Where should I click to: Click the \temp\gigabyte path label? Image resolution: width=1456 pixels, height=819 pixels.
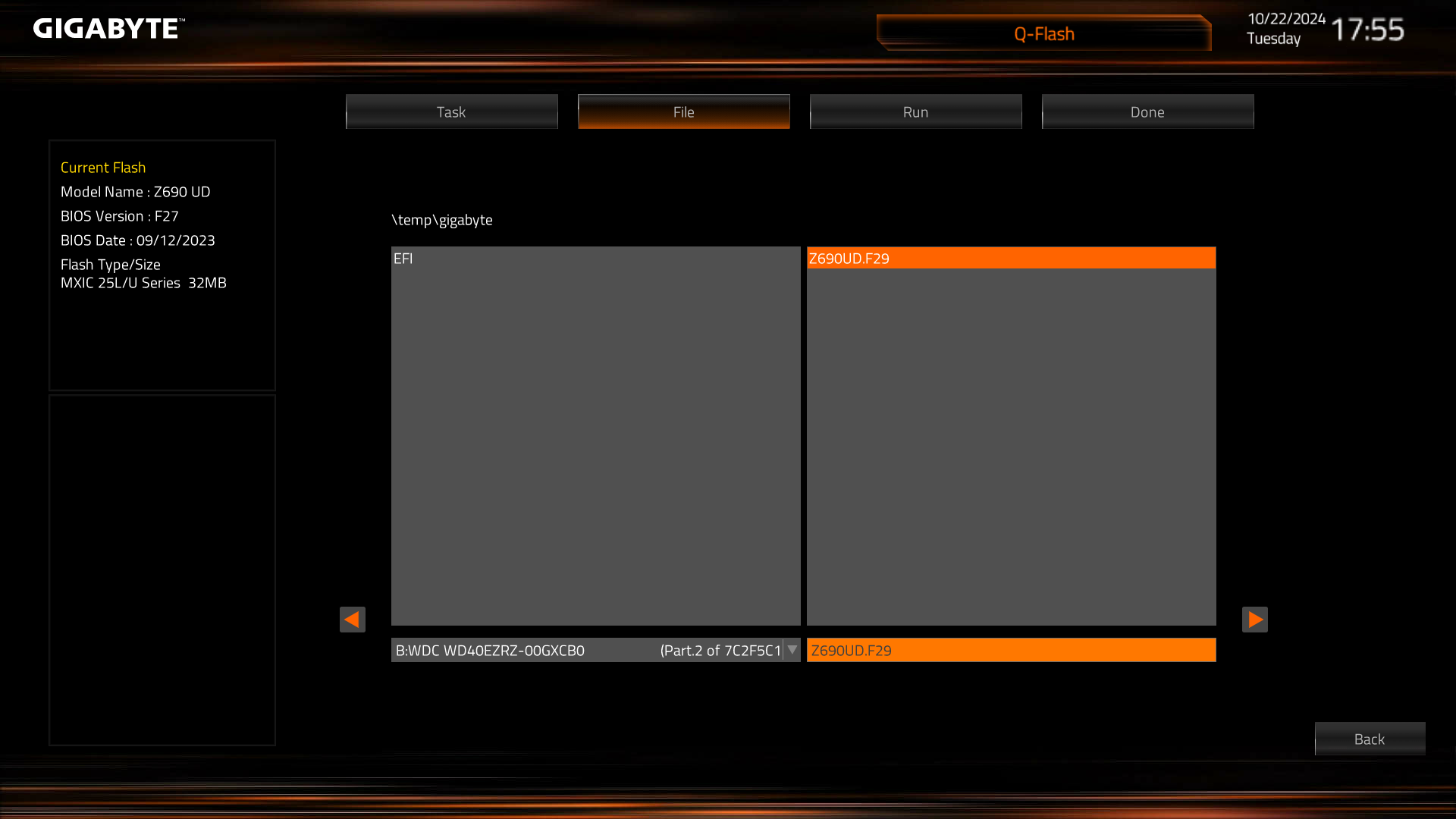[442, 220]
